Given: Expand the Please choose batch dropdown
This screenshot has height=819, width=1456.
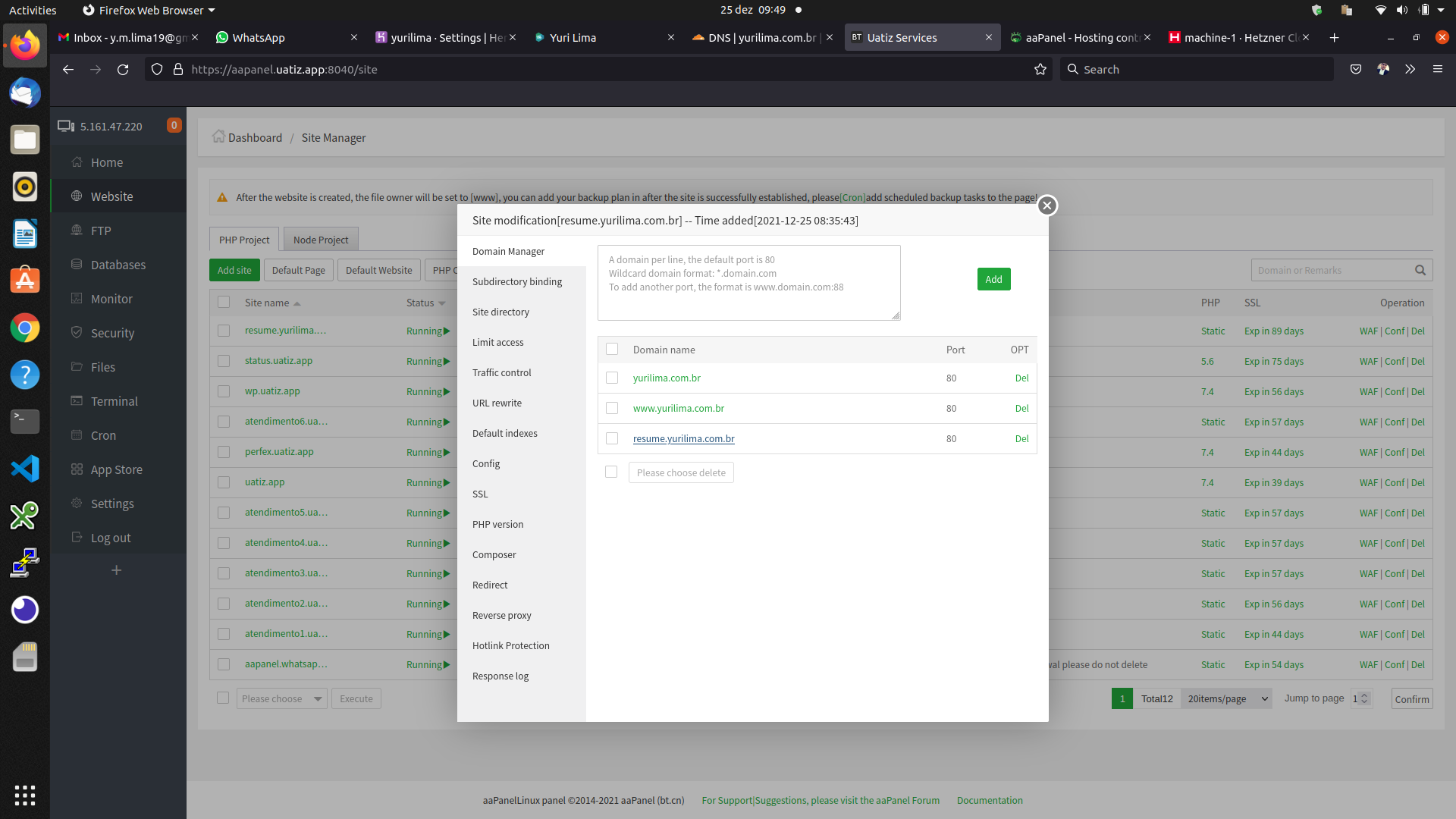Looking at the screenshot, I should pos(282,698).
